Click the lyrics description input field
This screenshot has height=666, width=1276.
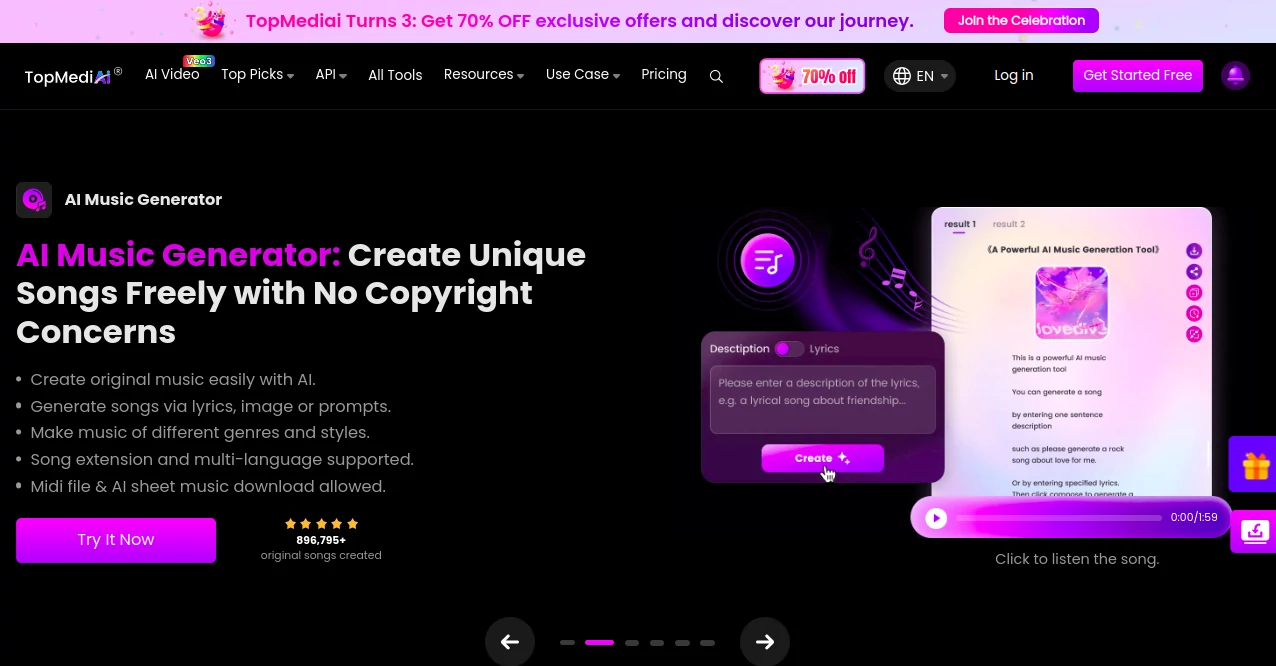click(820, 400)
